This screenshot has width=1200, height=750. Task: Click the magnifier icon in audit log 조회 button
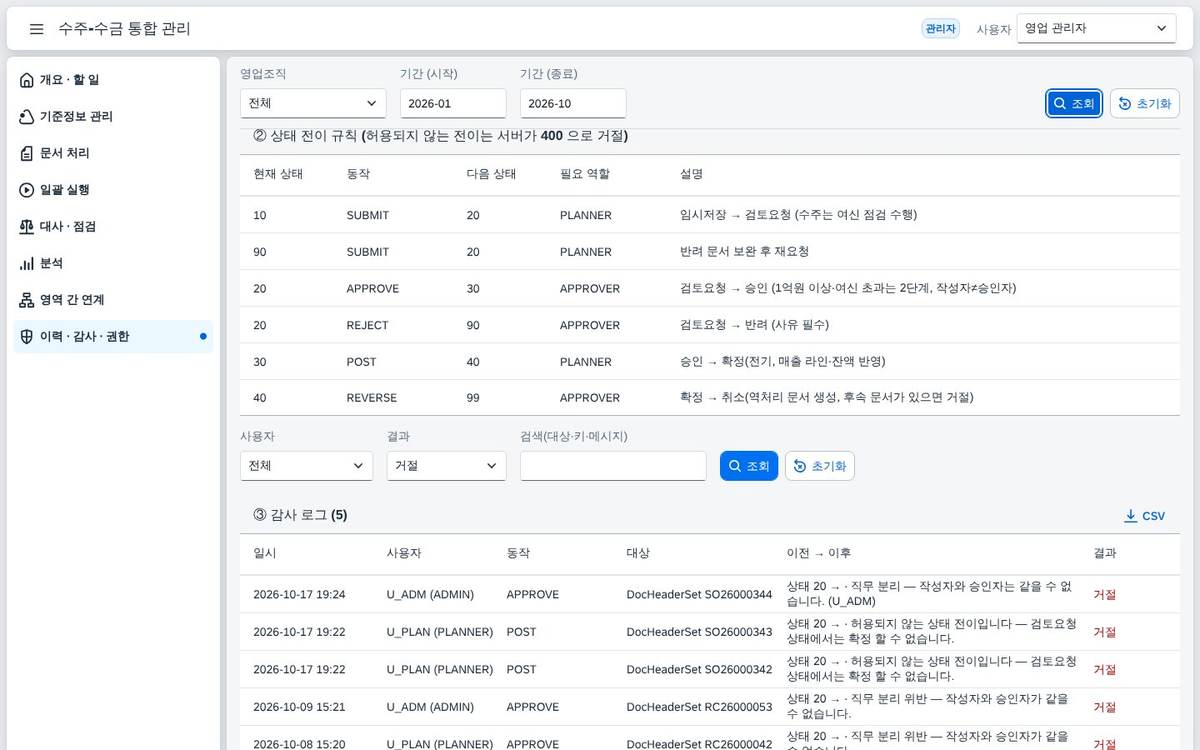(735, 466)
